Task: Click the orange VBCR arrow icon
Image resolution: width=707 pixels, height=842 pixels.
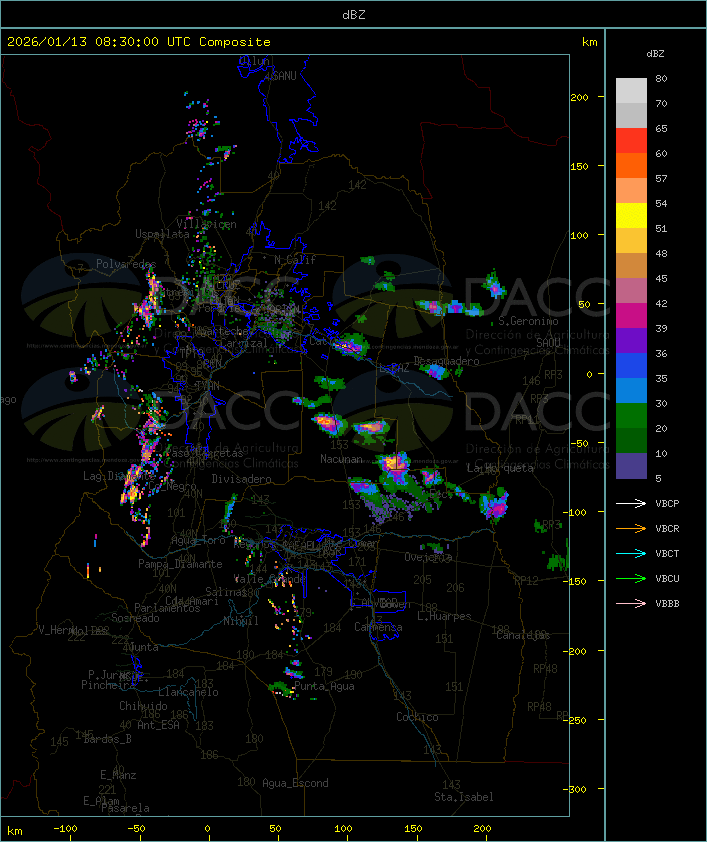Action: [x=631, y=528]
